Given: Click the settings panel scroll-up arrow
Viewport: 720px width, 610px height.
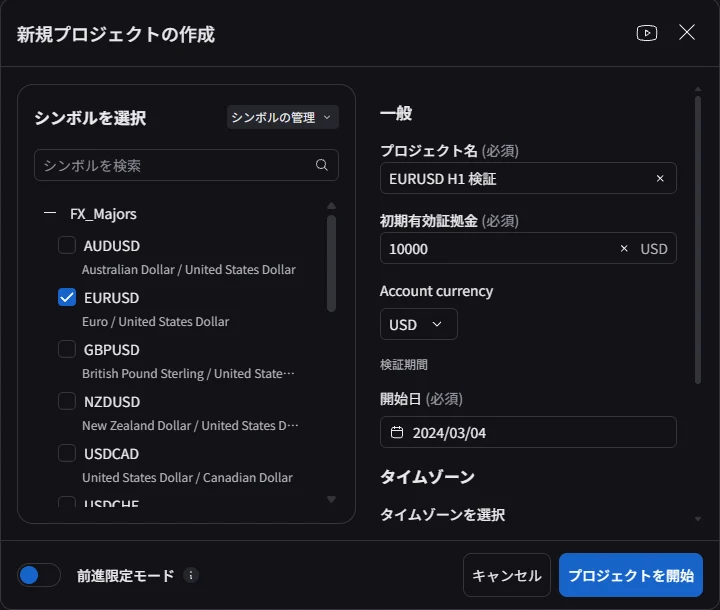Looking at the screenshot, I should click(x=698, y=89).
